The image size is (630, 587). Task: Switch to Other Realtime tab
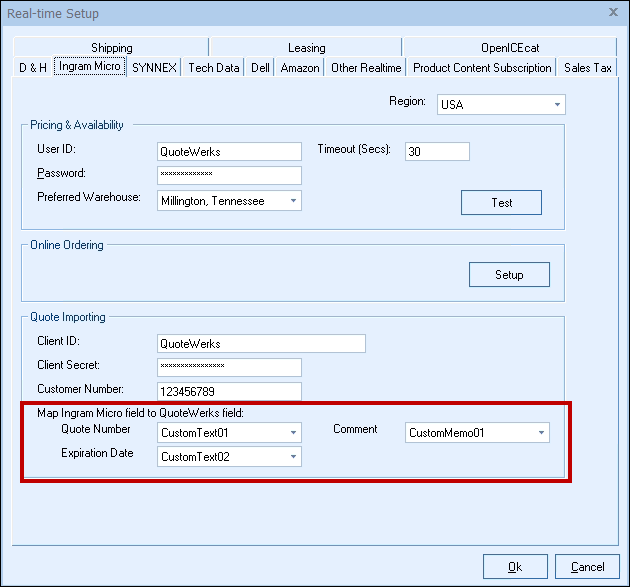click(x=366, y=67)
